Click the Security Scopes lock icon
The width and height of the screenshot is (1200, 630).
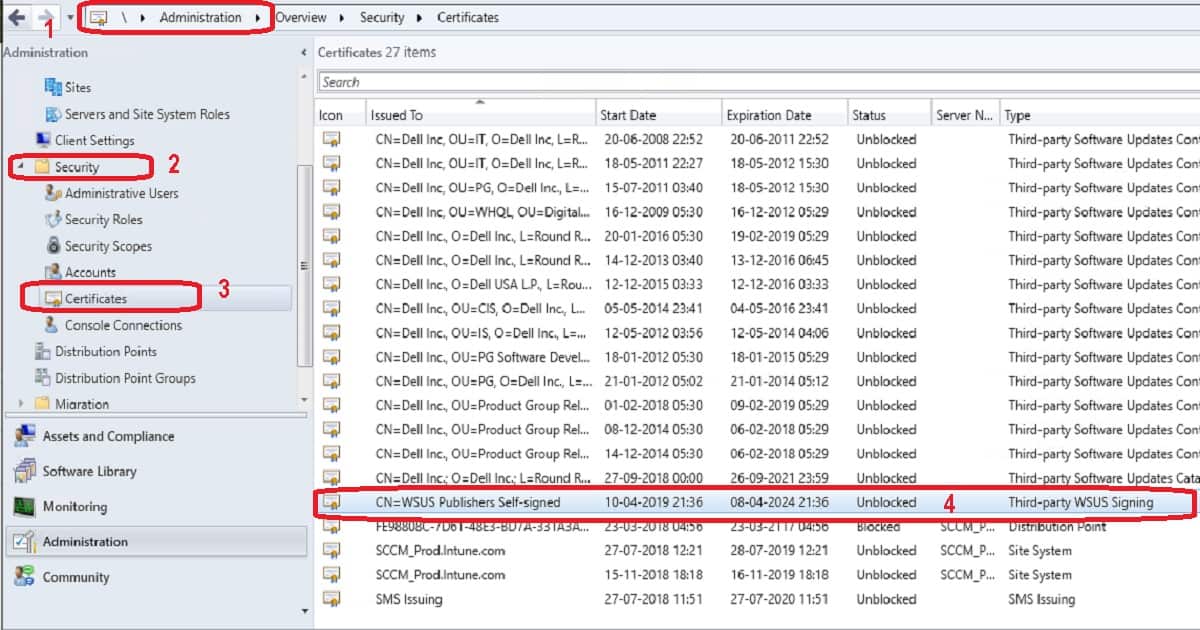point(53,246)
